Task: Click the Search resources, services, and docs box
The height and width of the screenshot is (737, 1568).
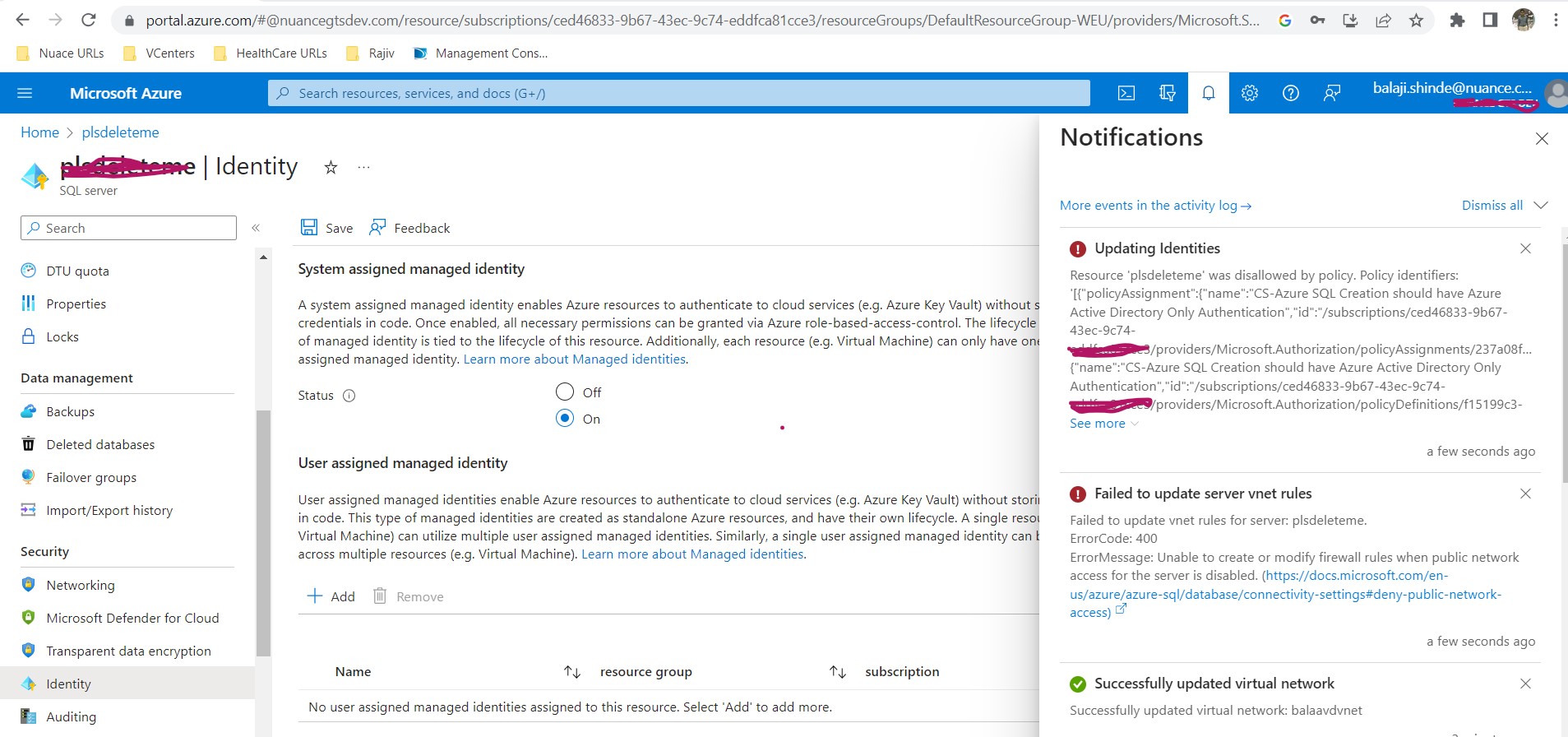Action: pos(679,93)
